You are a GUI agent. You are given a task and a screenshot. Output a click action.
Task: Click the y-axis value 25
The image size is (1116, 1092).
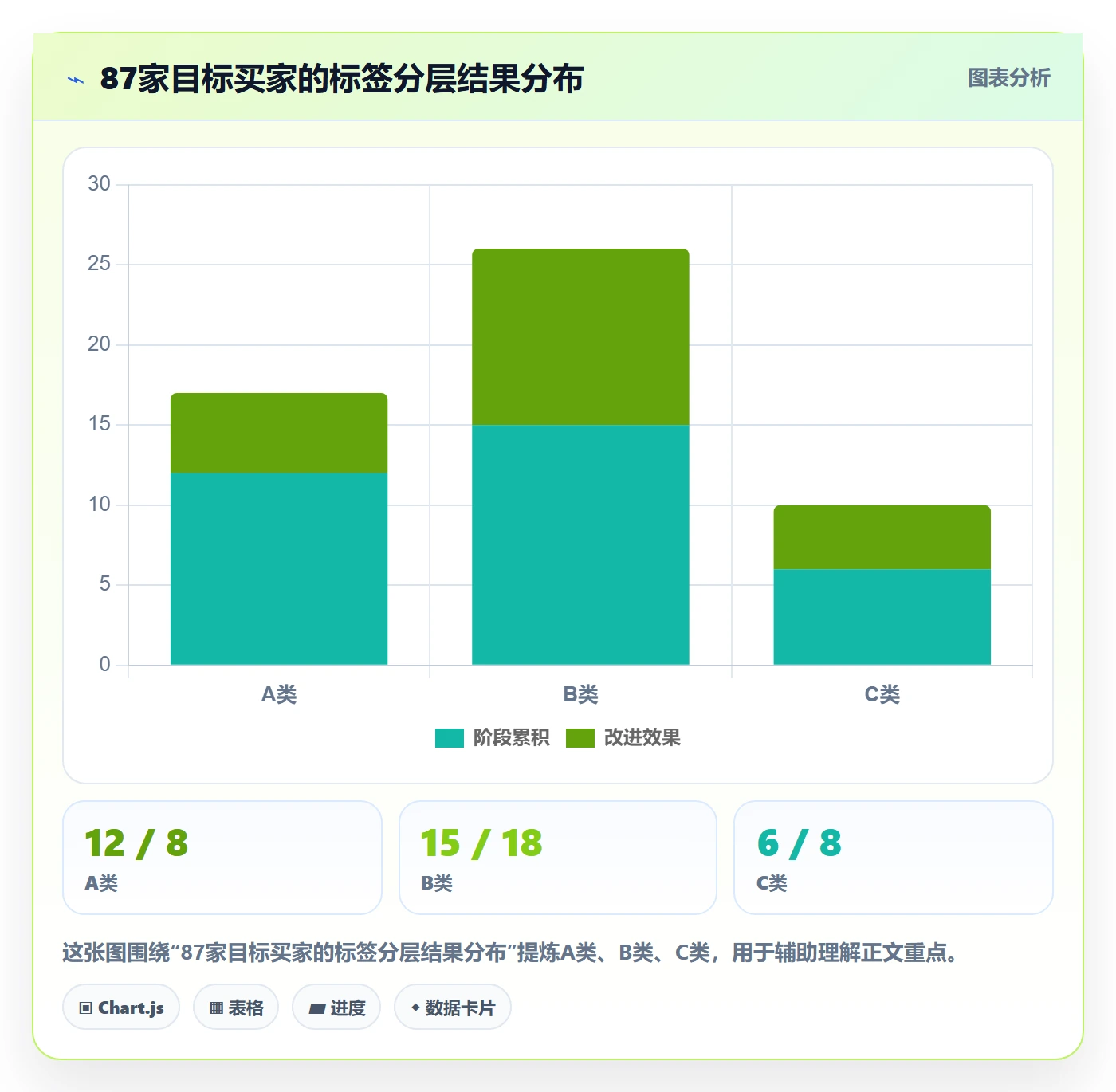pos(99,264)
